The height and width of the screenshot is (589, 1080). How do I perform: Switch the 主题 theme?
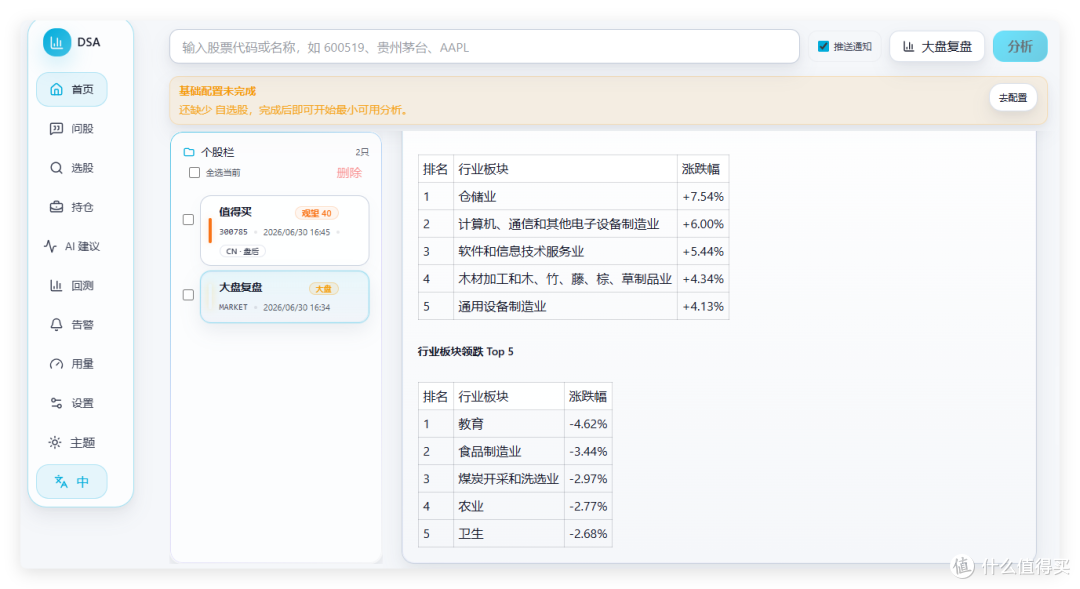(72, 443)
